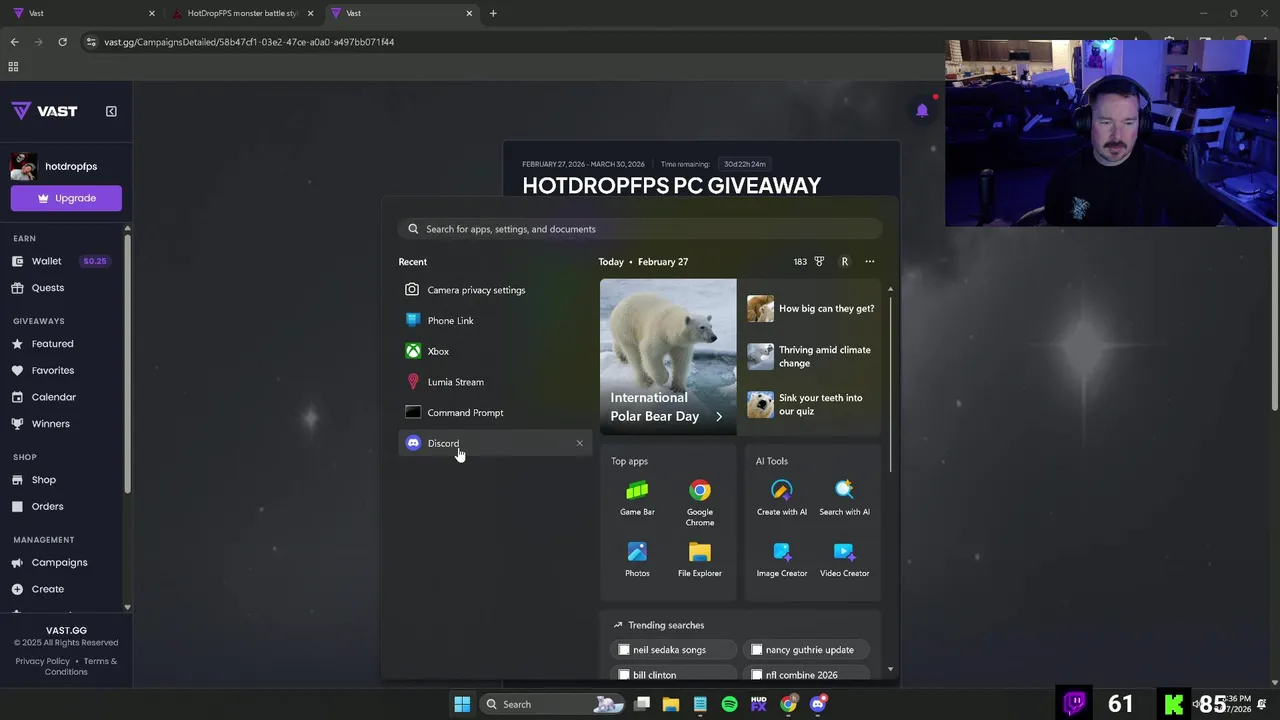
Task: Open How big can they get article
Action: [811, 308]
